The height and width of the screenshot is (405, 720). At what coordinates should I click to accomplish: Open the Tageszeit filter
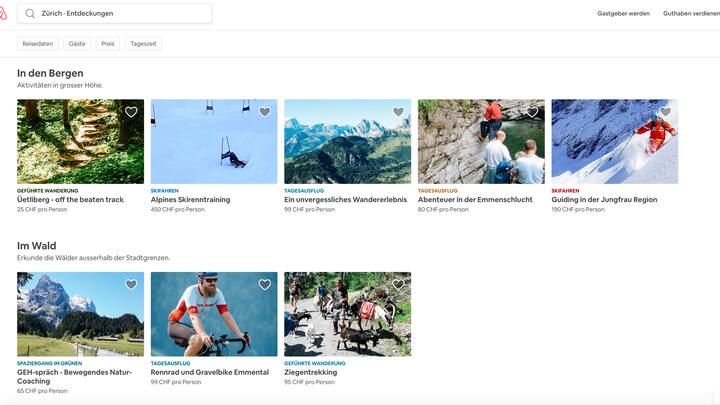click(143, 44)
